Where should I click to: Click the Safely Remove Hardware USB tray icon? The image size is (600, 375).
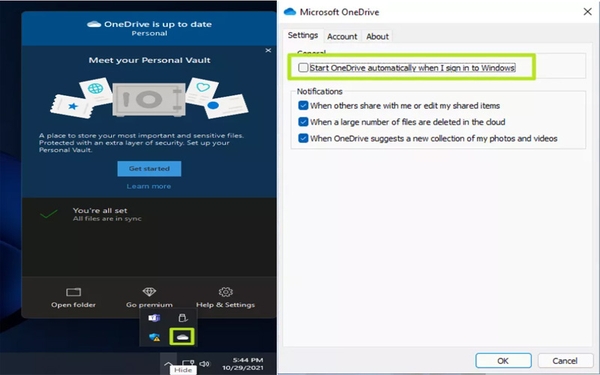click(x=183, y=318)
